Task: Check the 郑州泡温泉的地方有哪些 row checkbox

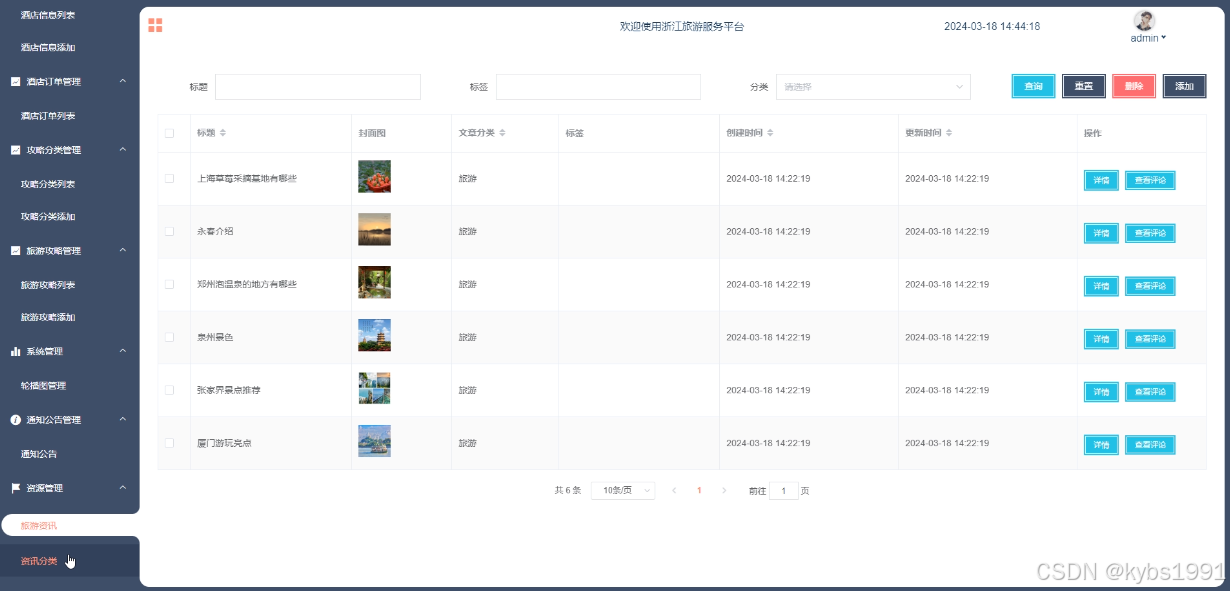Action: coord(169,284)
